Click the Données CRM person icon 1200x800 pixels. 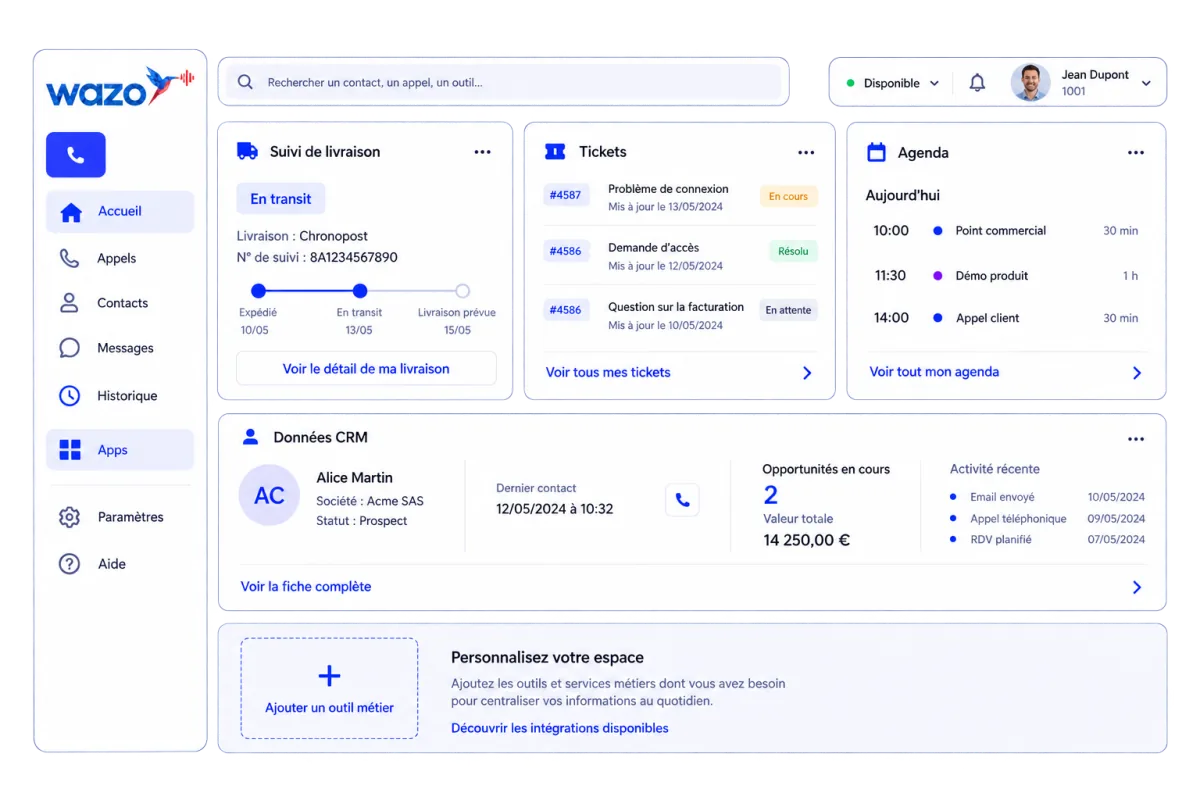coord(250,437)
